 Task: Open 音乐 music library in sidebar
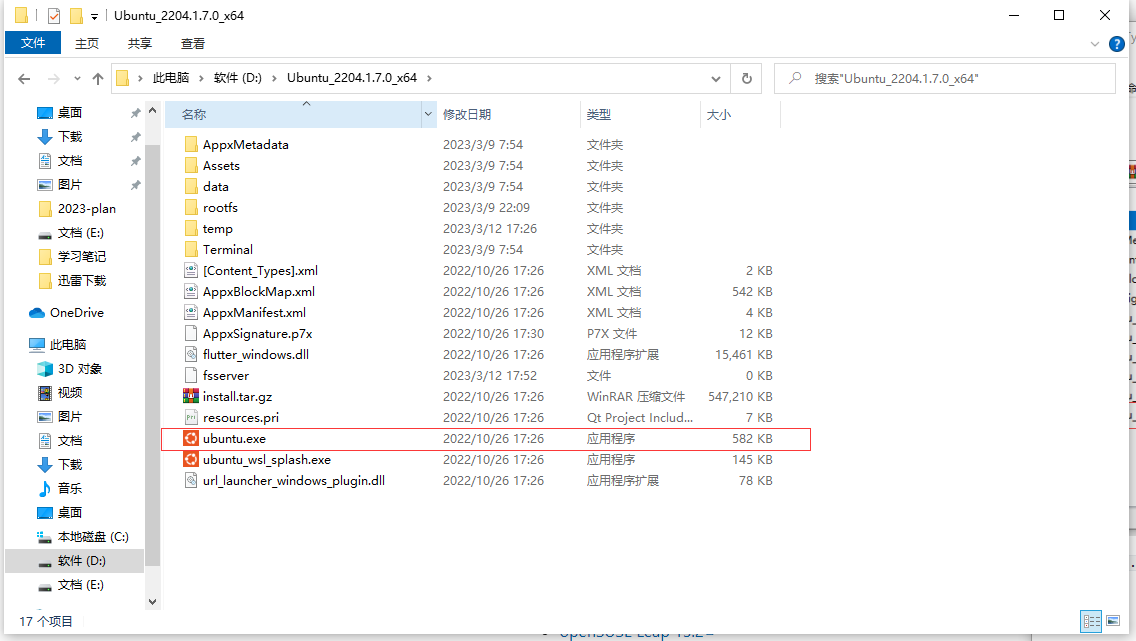(59, 488)
